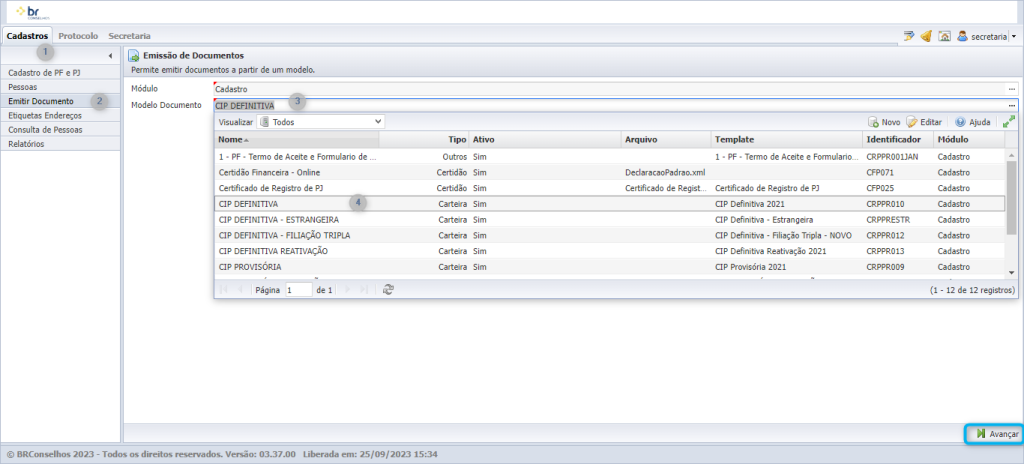Click the Identificador column header
1024x464 pixels.
tap(899, 140)
